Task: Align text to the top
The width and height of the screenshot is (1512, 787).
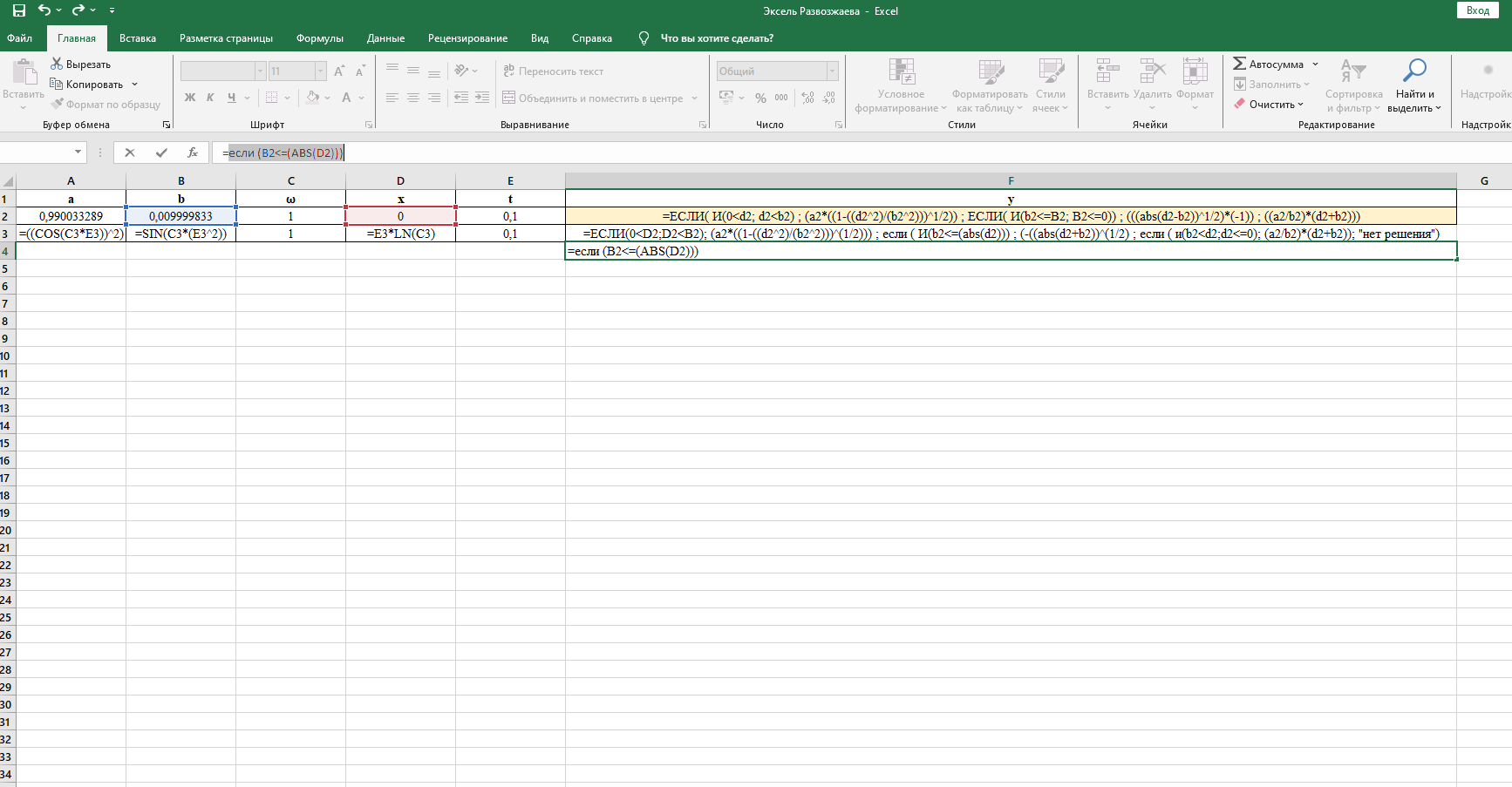Action: [392, 71]
